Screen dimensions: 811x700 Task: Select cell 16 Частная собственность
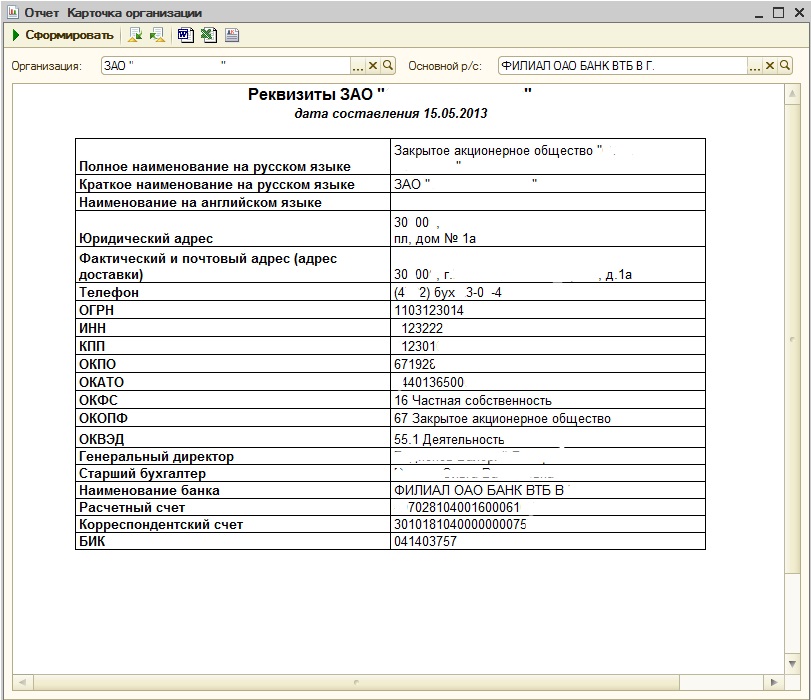[x=548, y=400]
